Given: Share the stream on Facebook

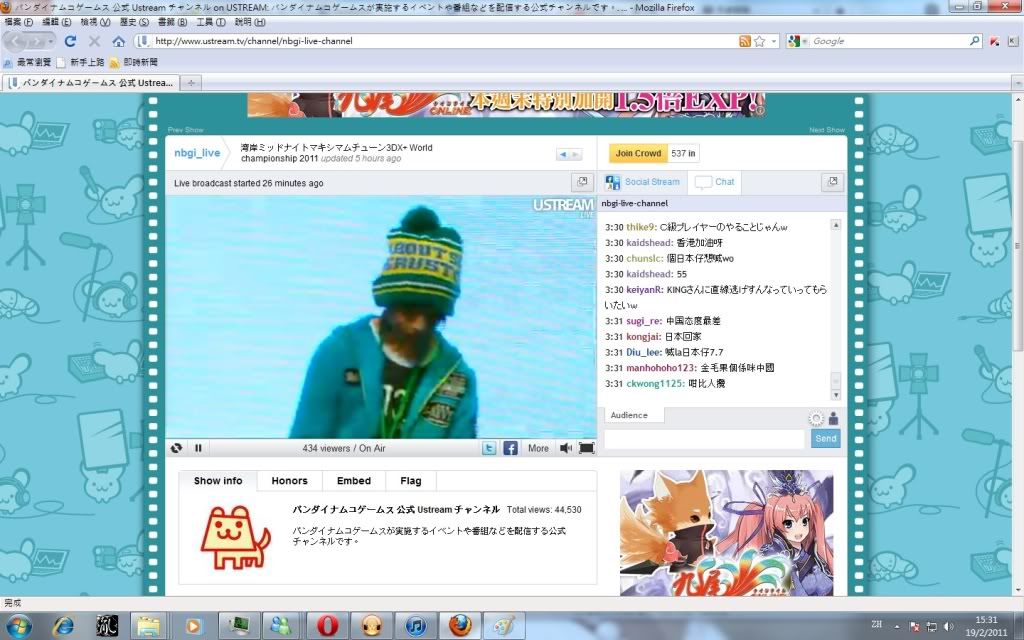Looking at the screenshot, I should pyautogui.click(x=511, y=448).
